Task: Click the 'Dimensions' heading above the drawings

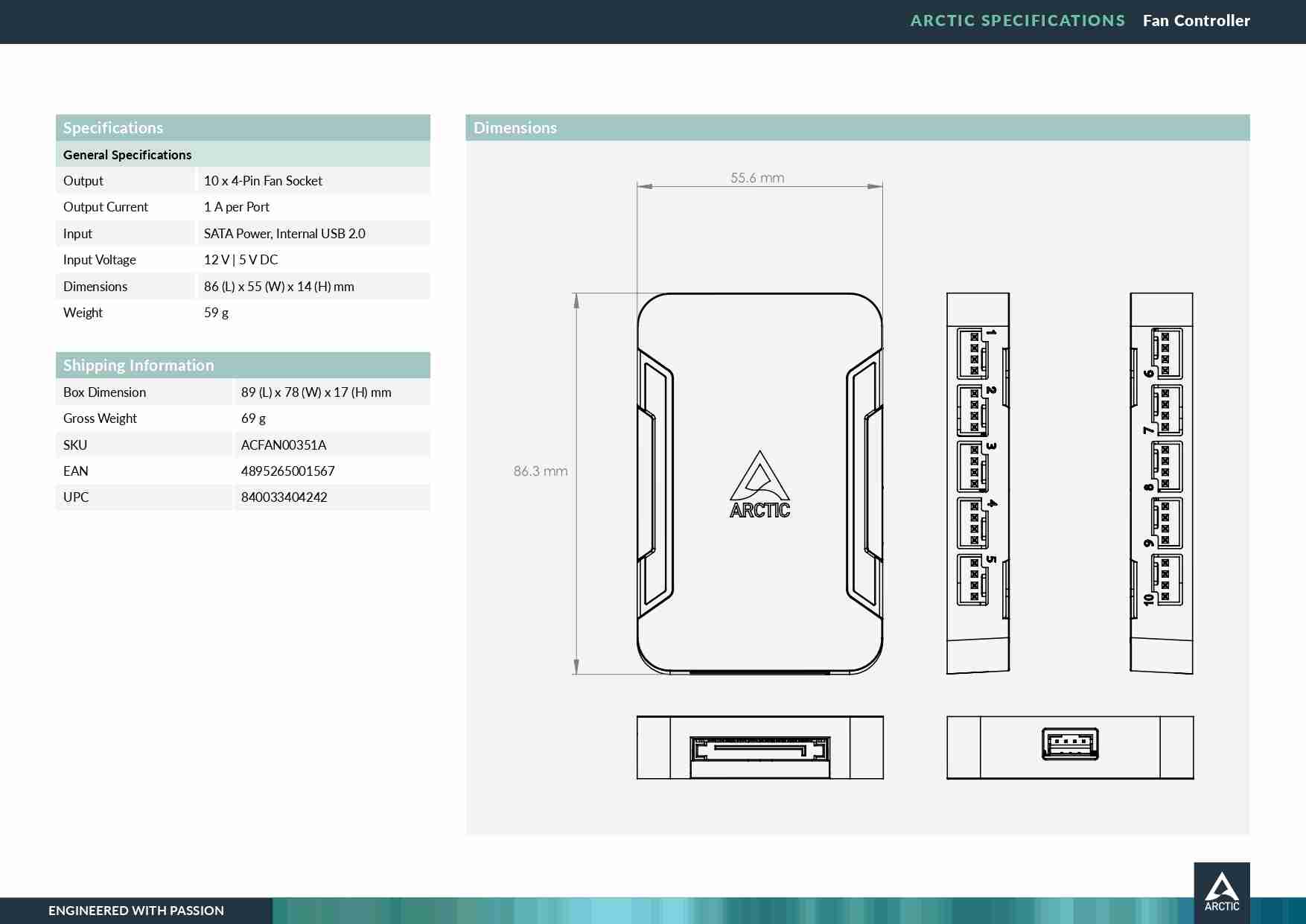Action: (x=515, y=128)
